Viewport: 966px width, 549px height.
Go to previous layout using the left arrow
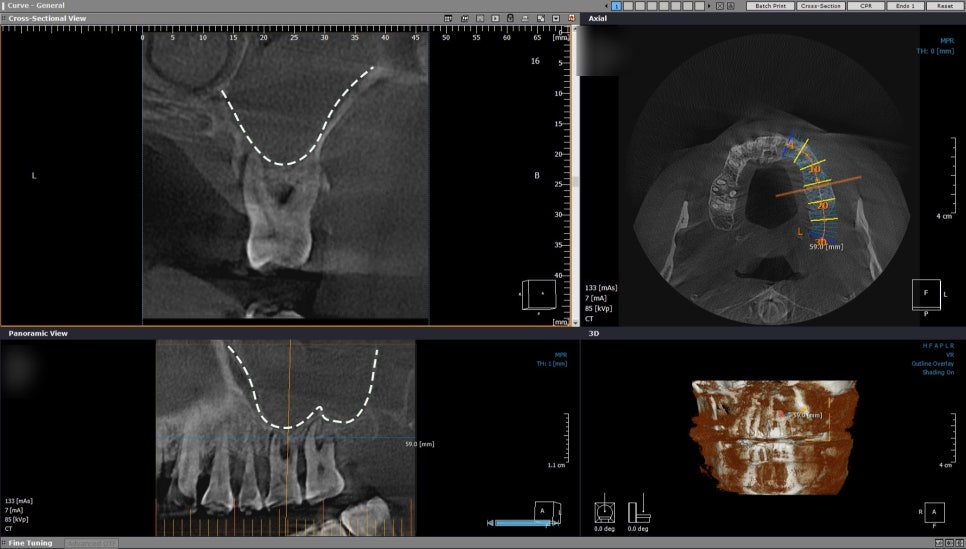[606, 6]
